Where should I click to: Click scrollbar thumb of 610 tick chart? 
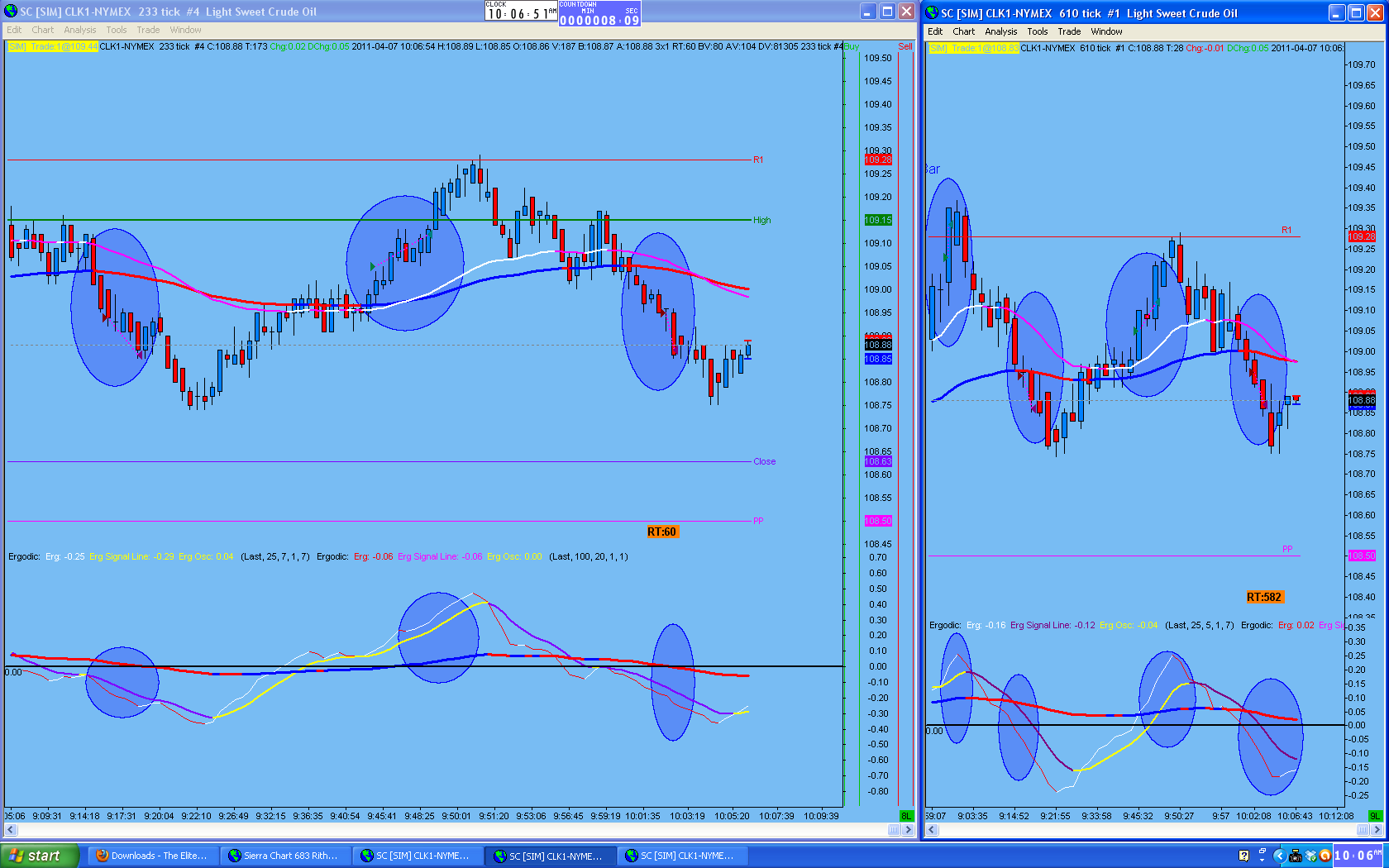click(1363, 830)
